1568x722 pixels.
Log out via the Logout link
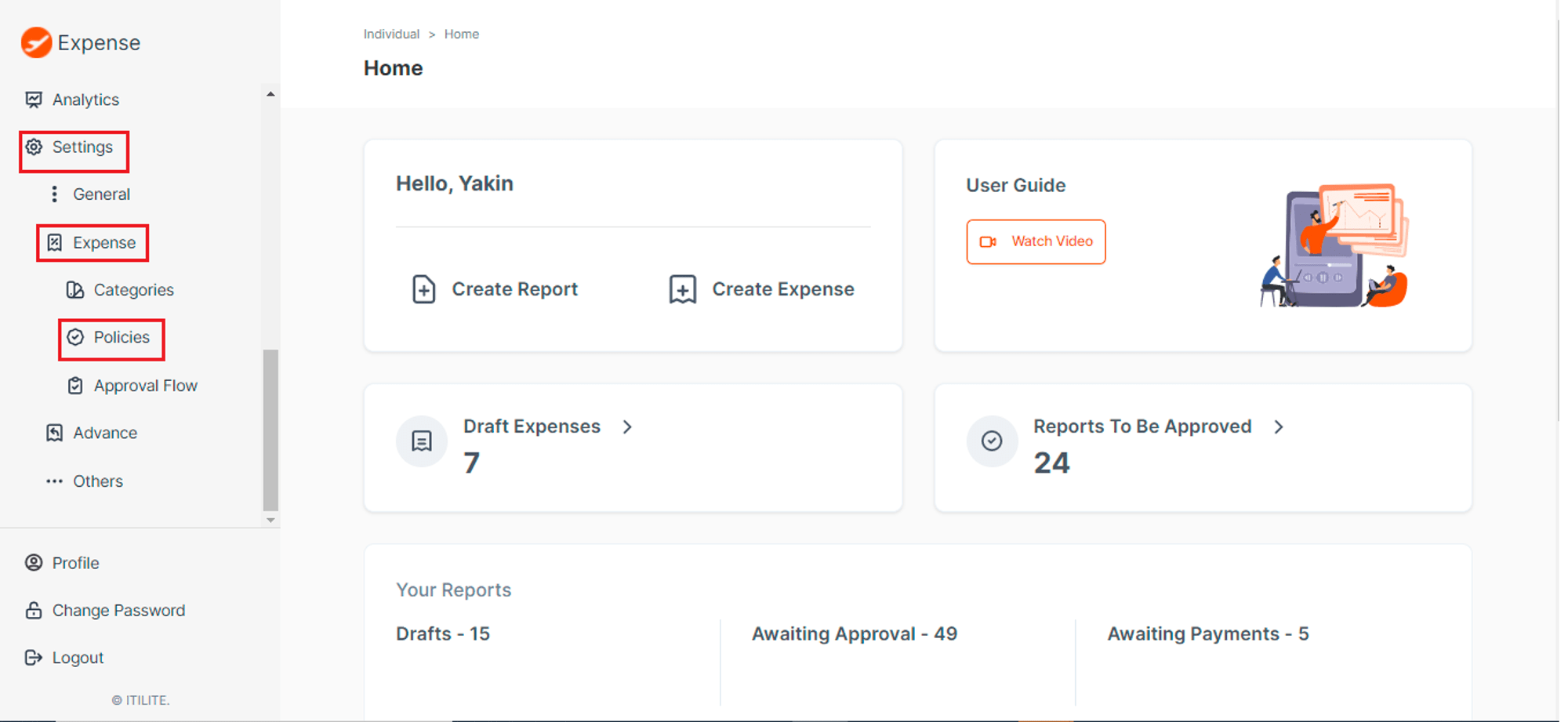click(x=78, y=658)
